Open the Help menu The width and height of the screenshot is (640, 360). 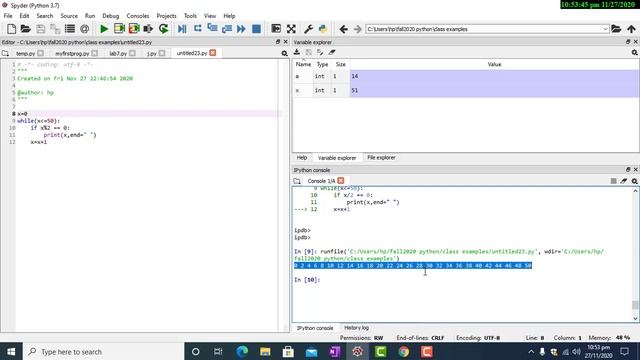[229, 16]
